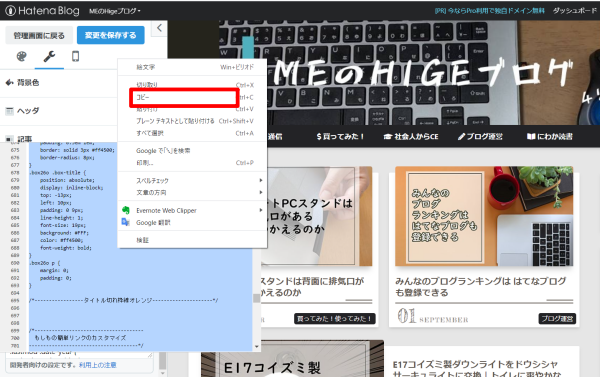This screenshot has width=600, height=377.
Task: Collapse the sidebar with the chevron arrow
Action: pos(159,28)
